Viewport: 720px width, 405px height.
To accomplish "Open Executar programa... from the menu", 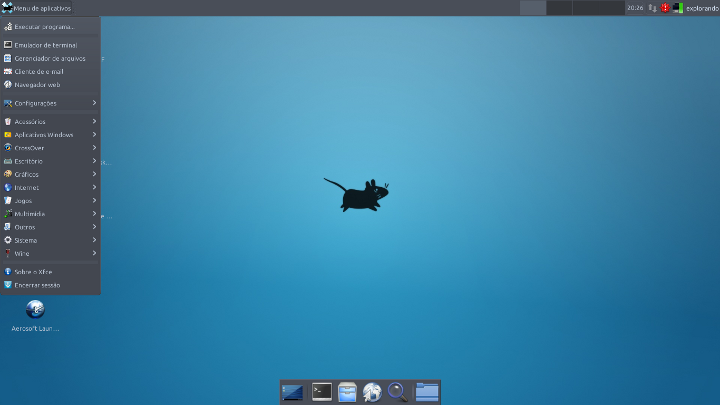I will [x=51, y=27].
